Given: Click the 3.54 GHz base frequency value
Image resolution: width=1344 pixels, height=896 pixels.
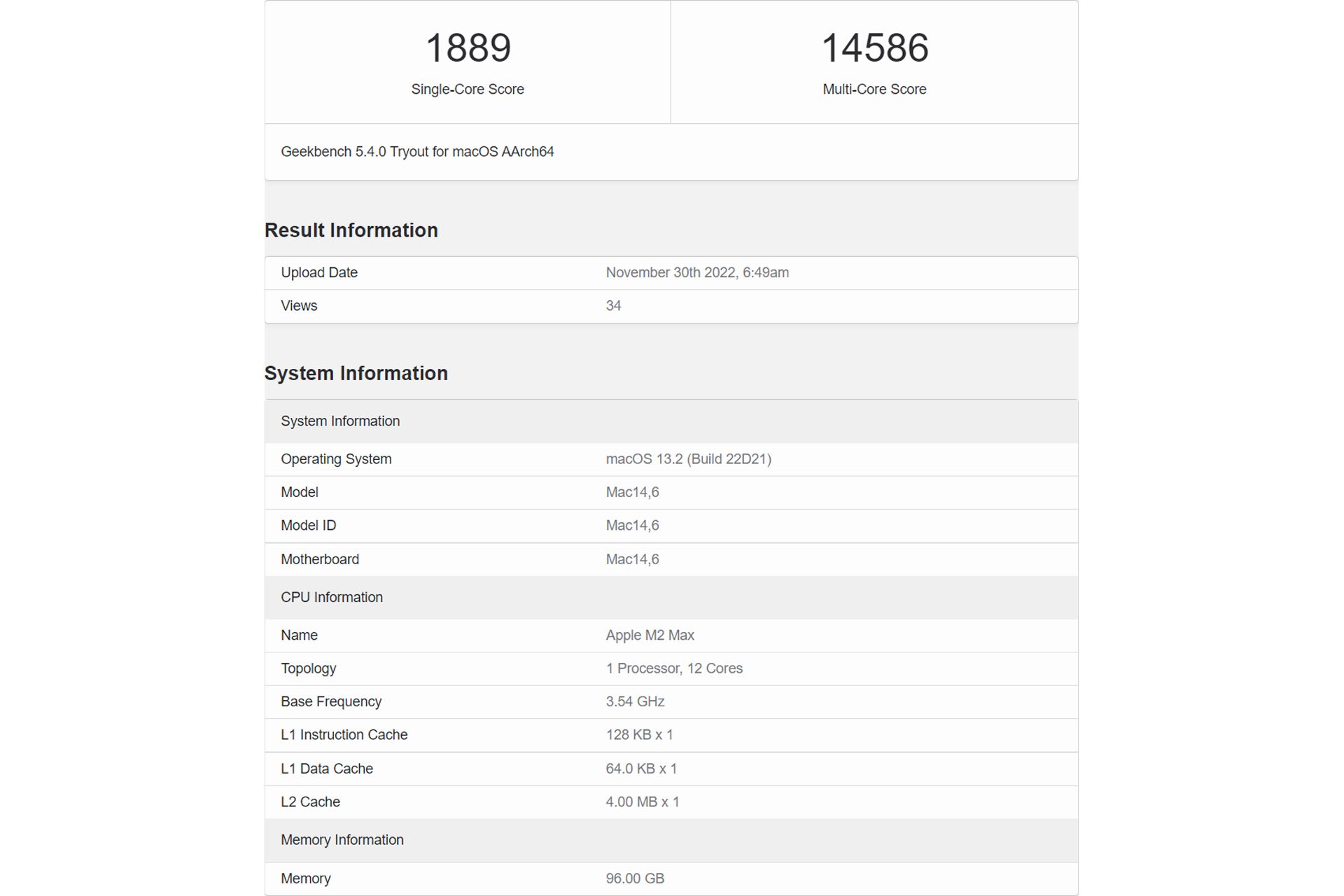Looking at the screenshot, I should (x=635, y=701).
